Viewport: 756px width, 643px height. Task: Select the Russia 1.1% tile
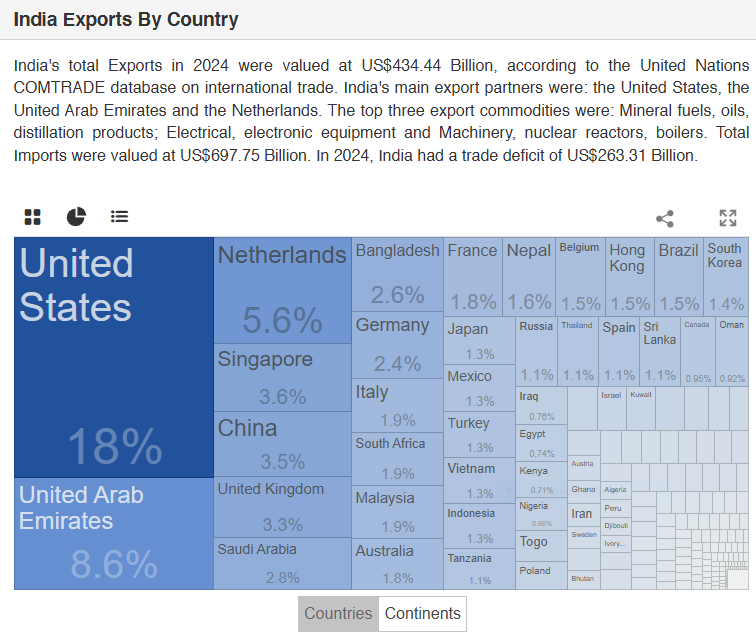(x=536, y=351)
